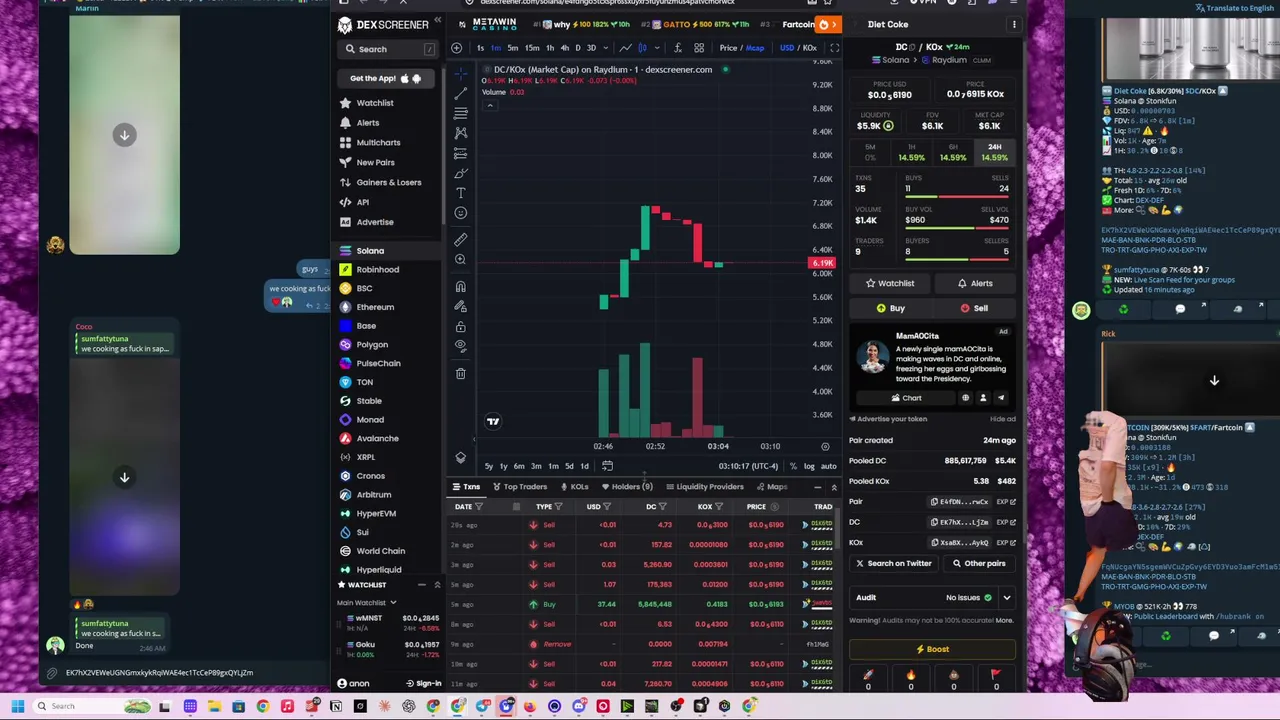Open the advertiser's Telegram link icon
Screen dimensions: 1280x720
[1001, 398]
